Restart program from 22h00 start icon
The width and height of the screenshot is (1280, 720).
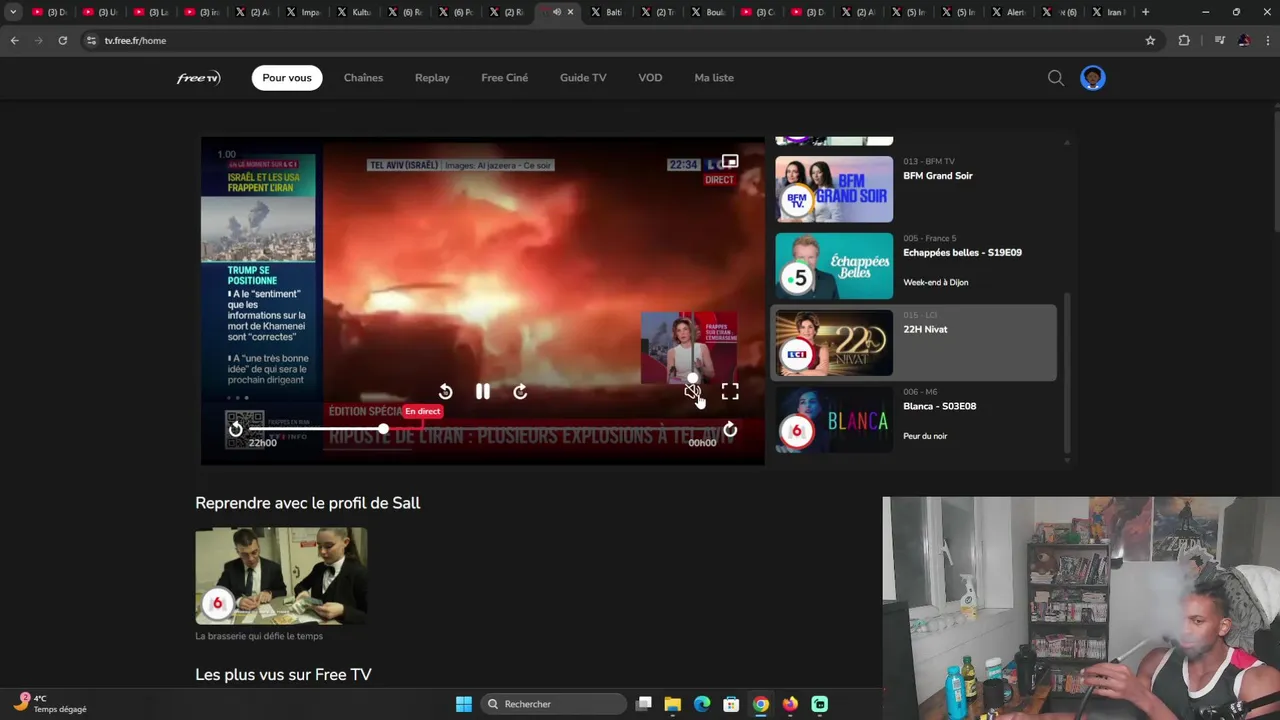click(x=236, y=430)
